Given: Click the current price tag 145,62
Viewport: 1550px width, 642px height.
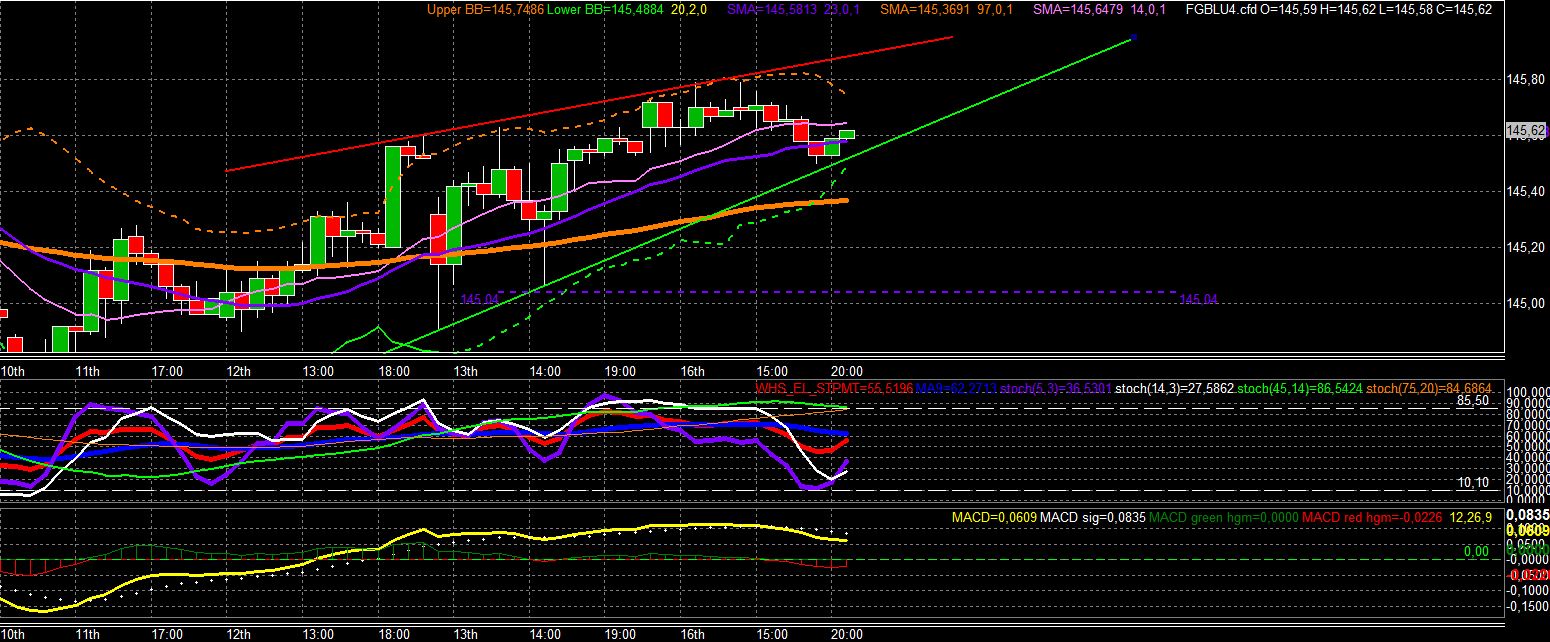Looking at the screenshot, I should pyautogui.click(x=1527, y=130).
